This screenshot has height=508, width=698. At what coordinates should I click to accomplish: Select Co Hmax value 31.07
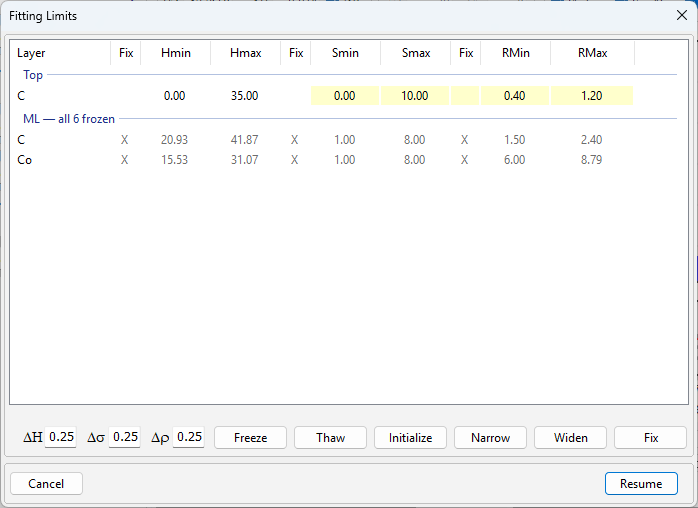(244, 160)
